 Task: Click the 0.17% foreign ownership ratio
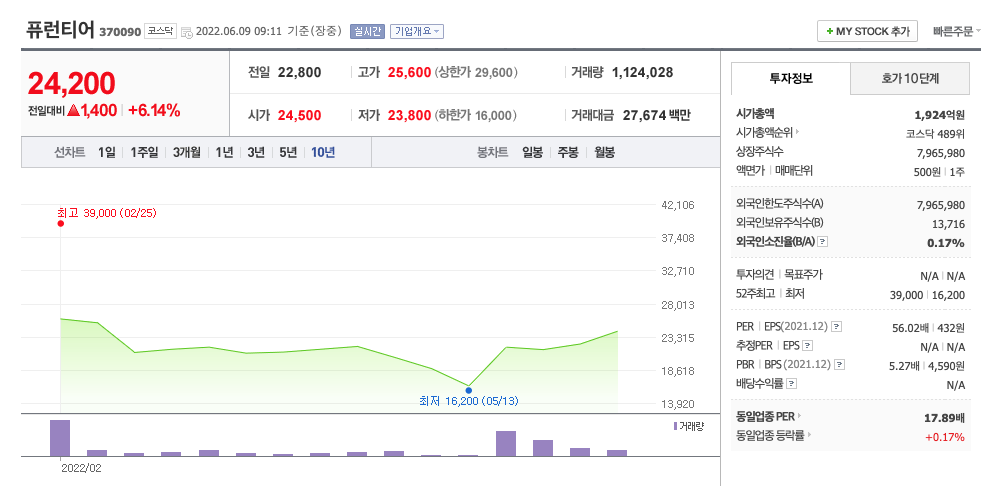point(946,243)
